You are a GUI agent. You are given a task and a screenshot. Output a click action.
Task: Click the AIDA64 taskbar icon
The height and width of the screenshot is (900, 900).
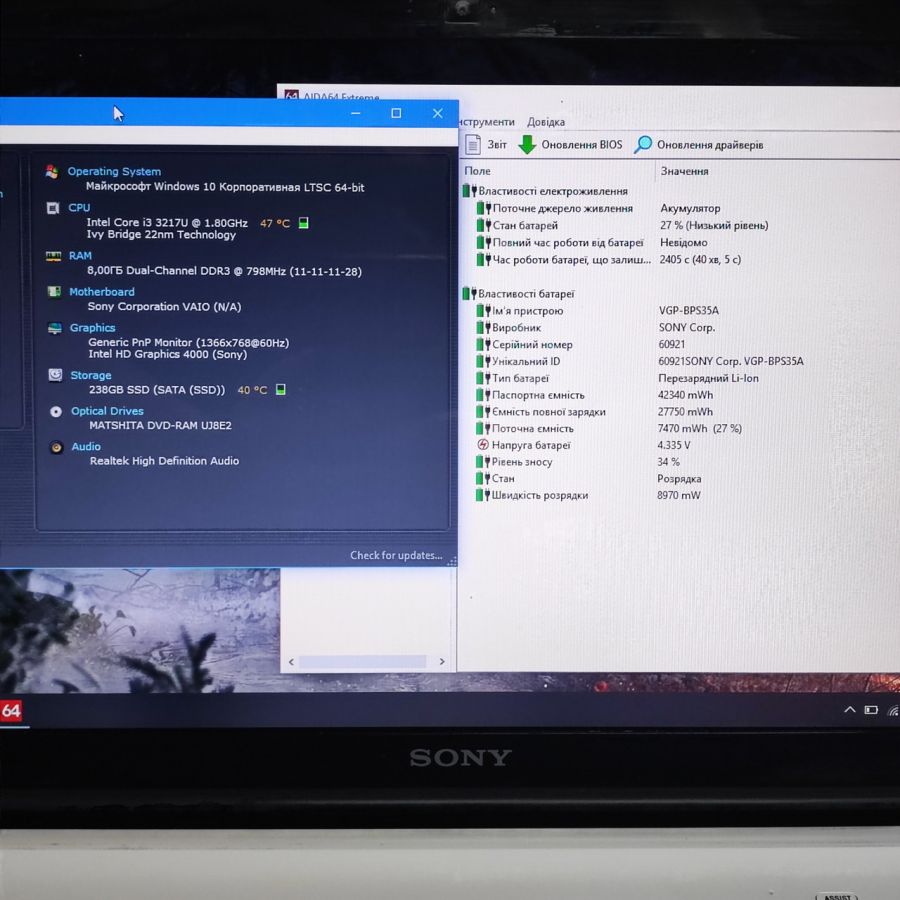click(x=11, y=711)
